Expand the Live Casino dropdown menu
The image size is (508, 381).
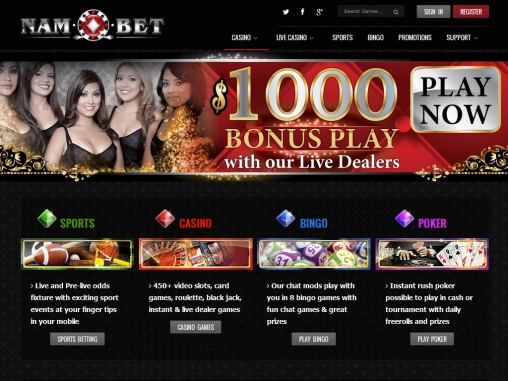point(295,38)
